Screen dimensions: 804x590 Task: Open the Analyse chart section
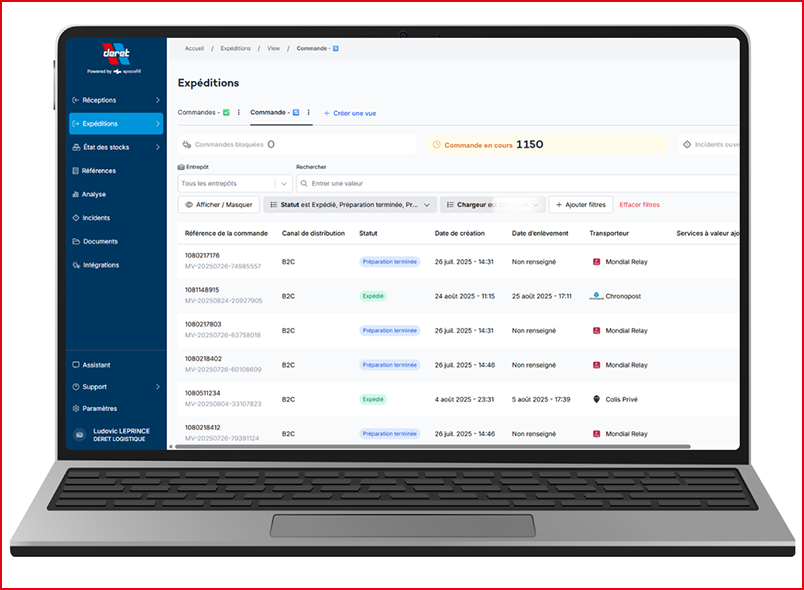94,194
